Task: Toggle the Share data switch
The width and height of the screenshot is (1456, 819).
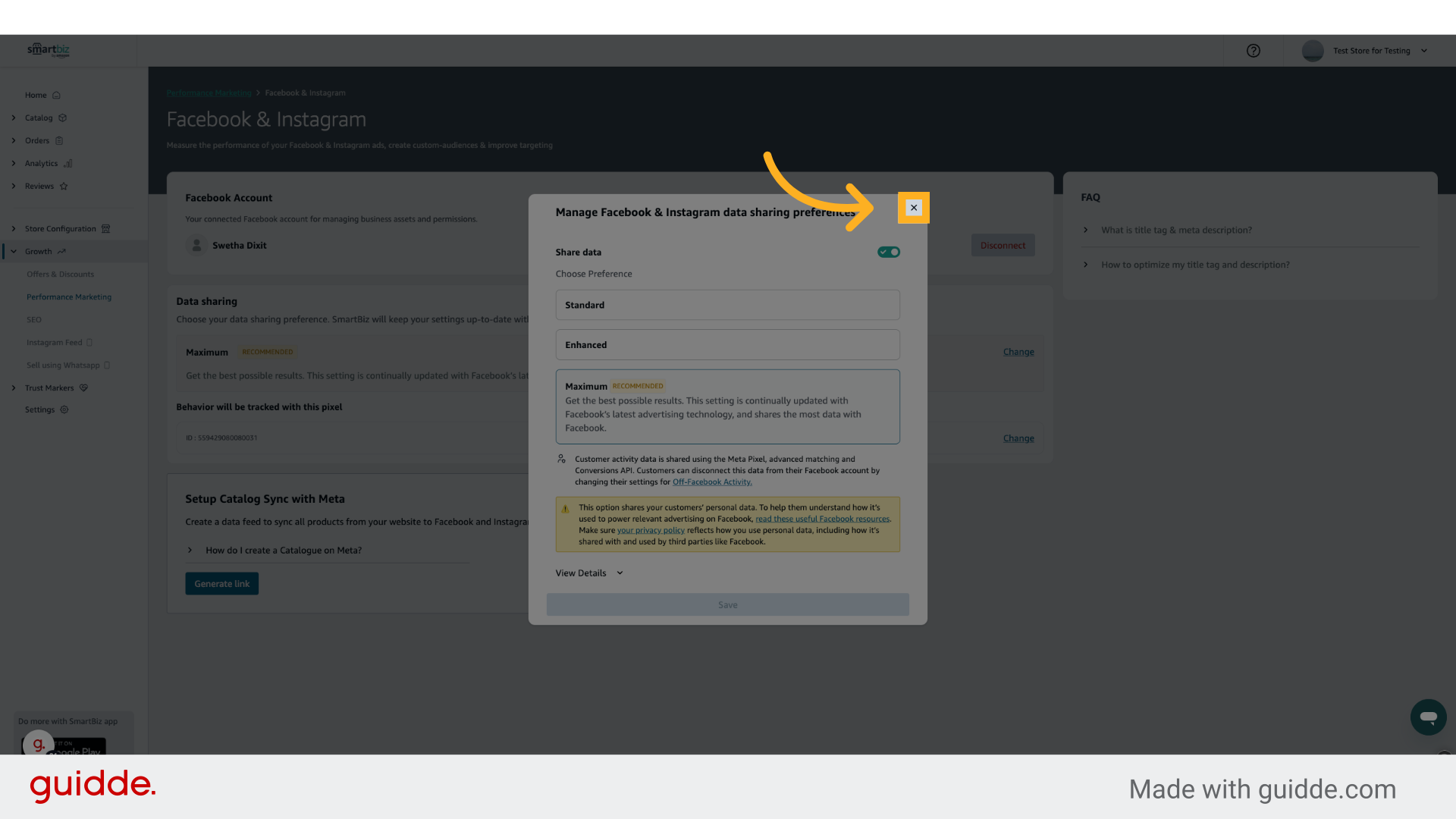Action: tap(889, 252)
